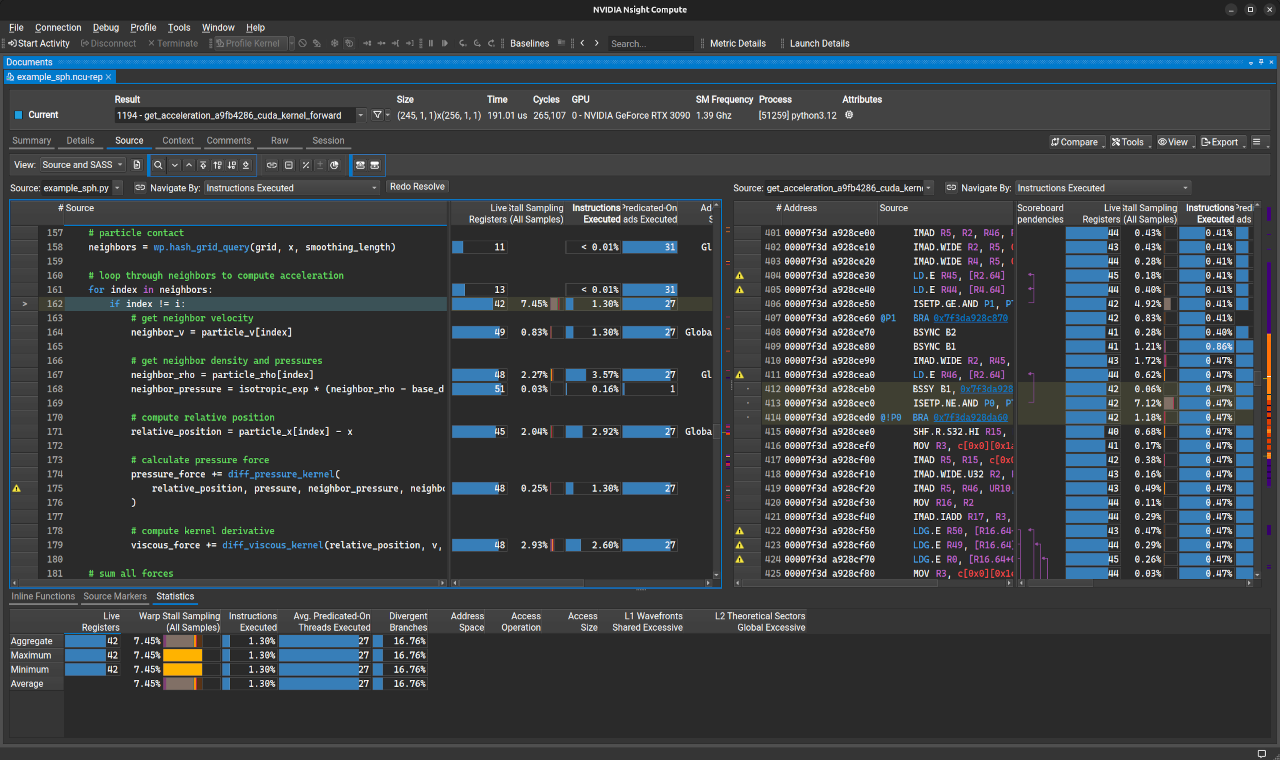Click the link icon beside Source example_sph.py
Screen dimensions: 1280x760
pos(140,188)
